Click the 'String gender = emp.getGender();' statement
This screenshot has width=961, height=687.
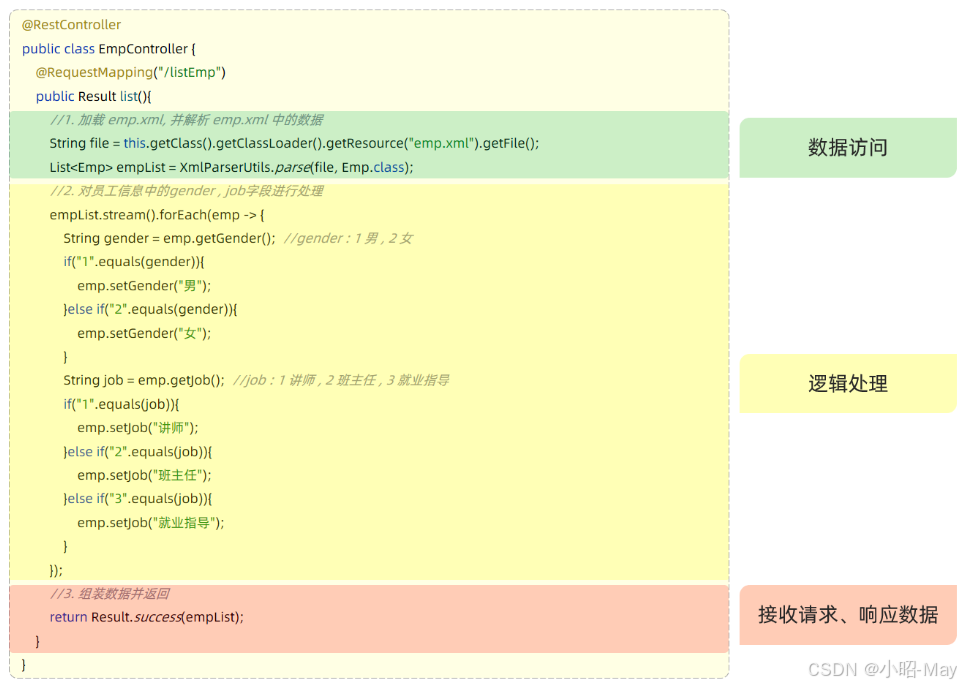click(x=169, y=238)
